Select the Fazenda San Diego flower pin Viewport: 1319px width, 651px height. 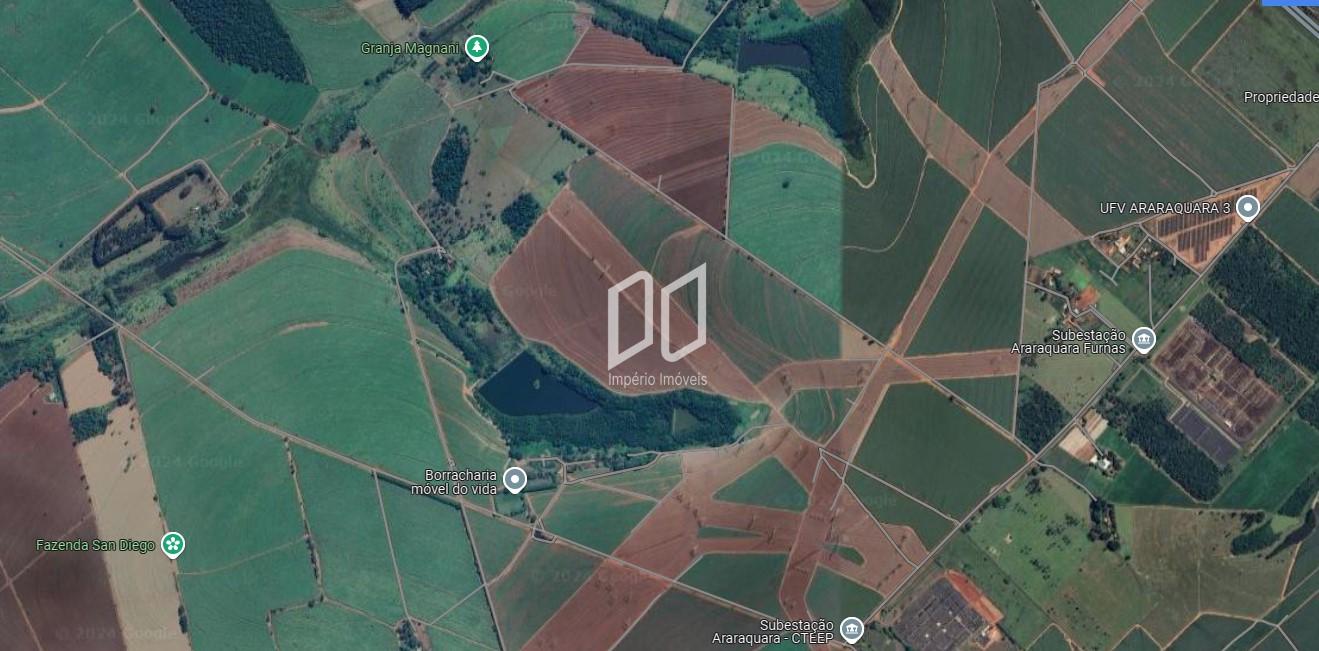[173, 544]
